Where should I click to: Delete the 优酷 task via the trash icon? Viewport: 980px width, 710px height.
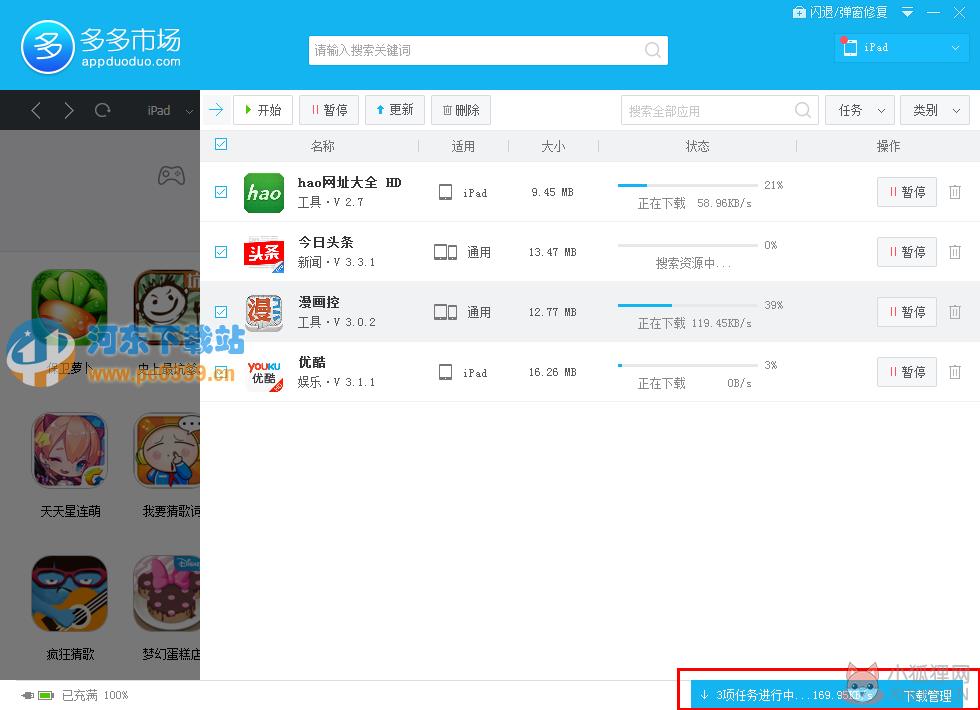click(x=955, y=372)
